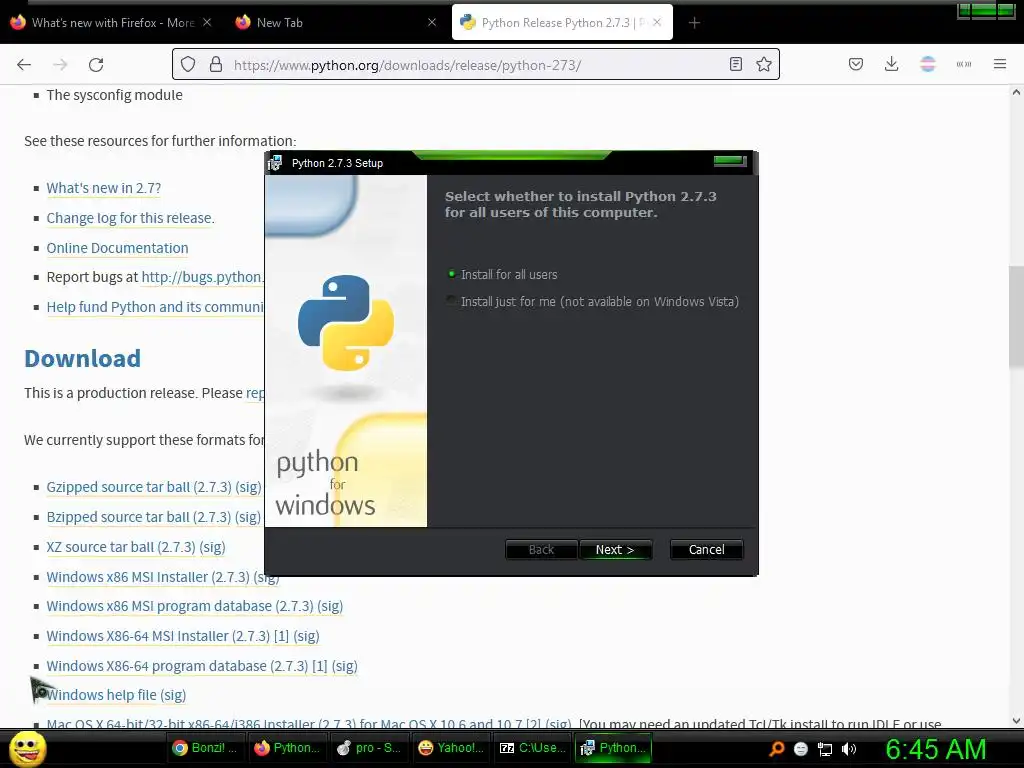The width and height of the screenshot is (1024, 768).
Task: Switch to pro - S... taskbar item
Action: [368, 748]
